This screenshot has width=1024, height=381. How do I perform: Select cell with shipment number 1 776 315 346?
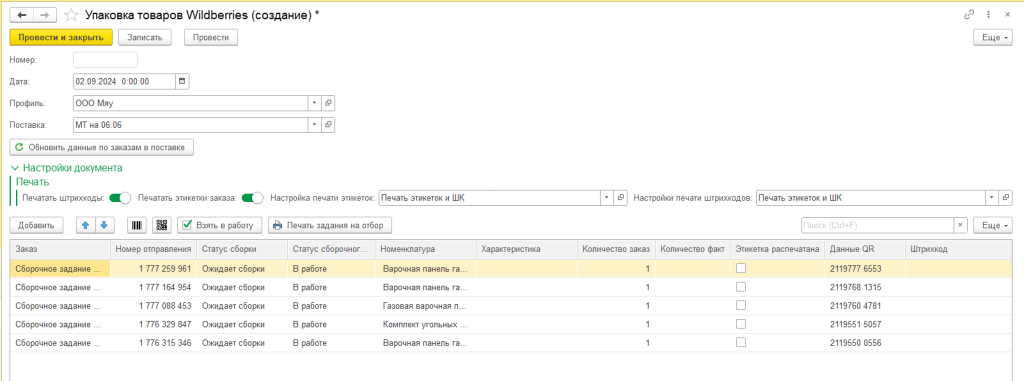(153, 342)
